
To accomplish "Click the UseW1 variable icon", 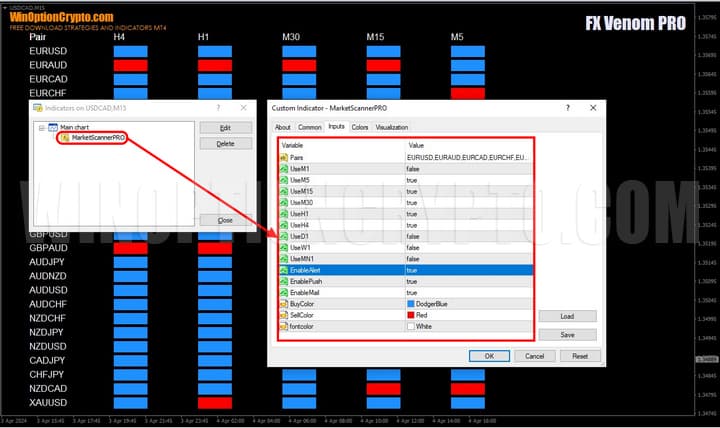I will (x=284, y=248).
